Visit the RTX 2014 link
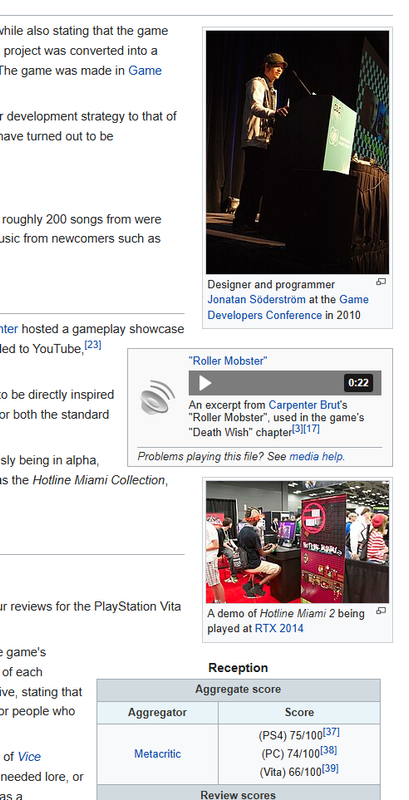409x800 pixels. (279, 629)
